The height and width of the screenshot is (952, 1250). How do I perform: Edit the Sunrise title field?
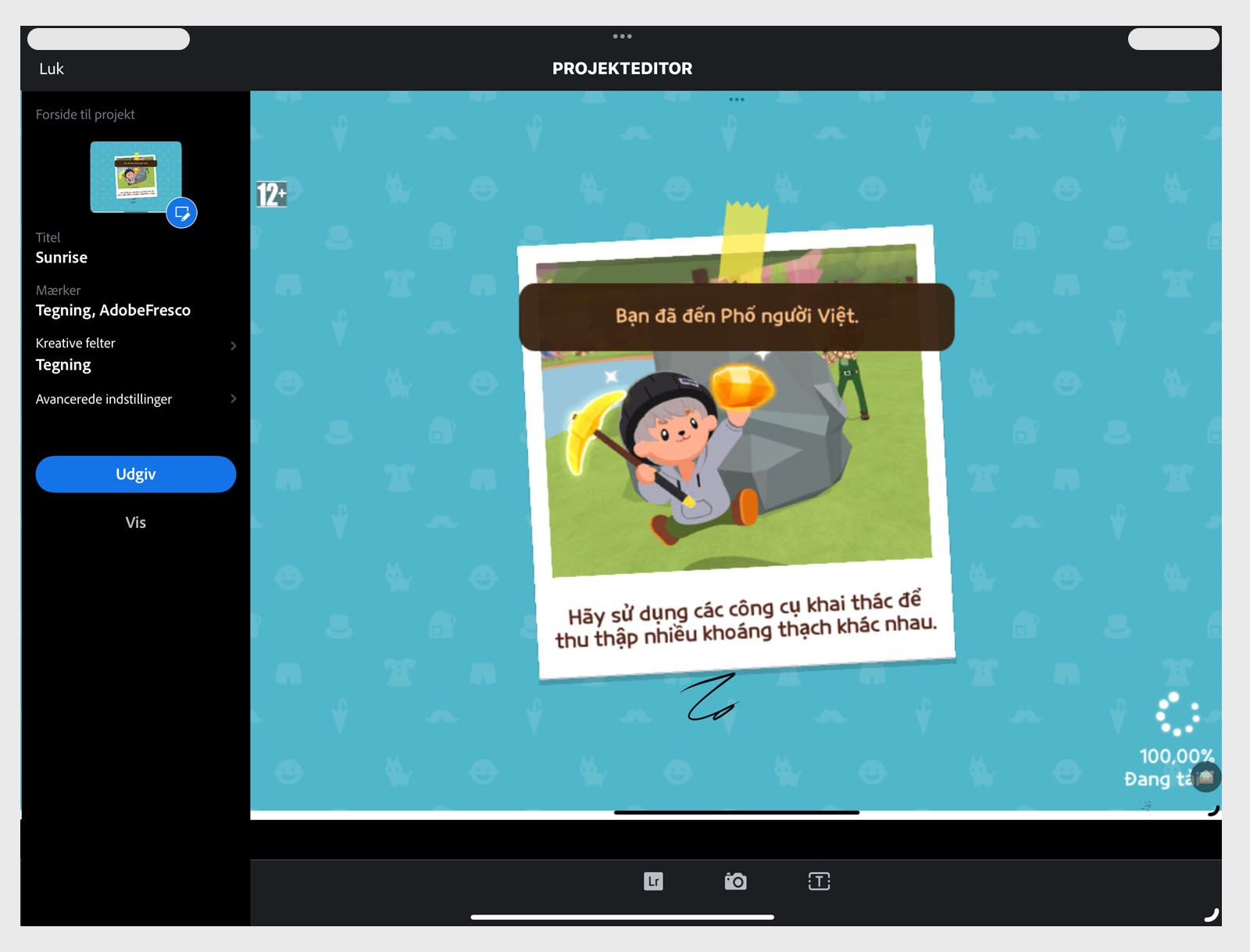click(62, 257)
